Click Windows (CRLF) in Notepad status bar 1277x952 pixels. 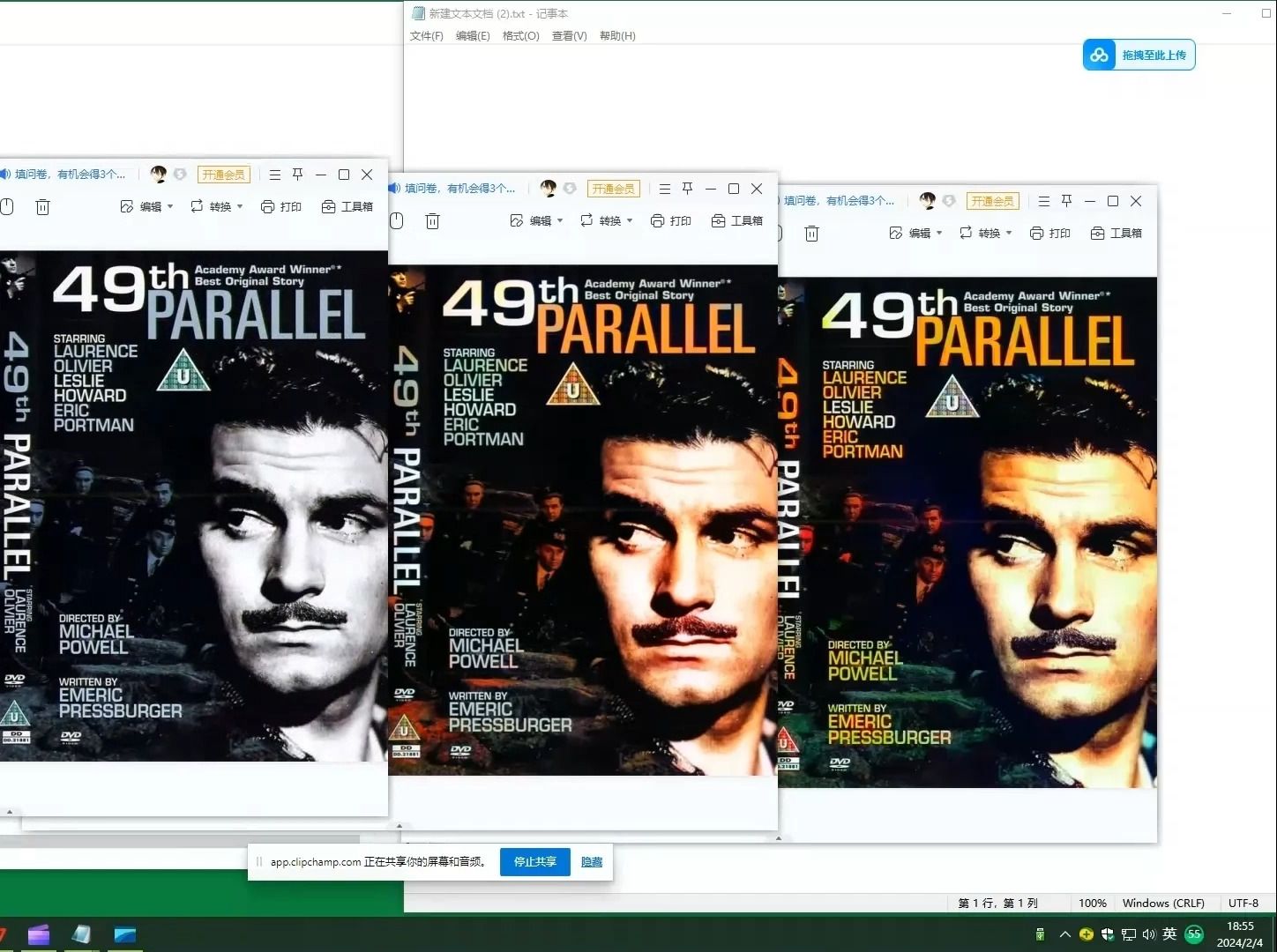tap(1163, 904)
